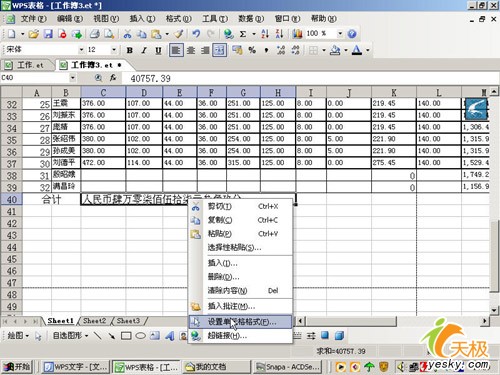Click the Copy toolbar icon

pyautogui.click(x=142, y=34)
